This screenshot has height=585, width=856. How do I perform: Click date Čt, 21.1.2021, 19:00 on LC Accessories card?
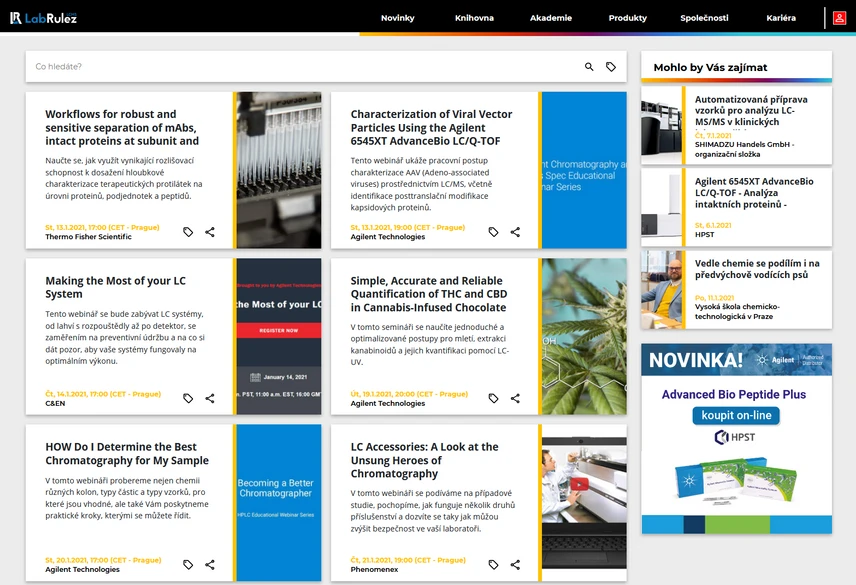coord(408,560)
